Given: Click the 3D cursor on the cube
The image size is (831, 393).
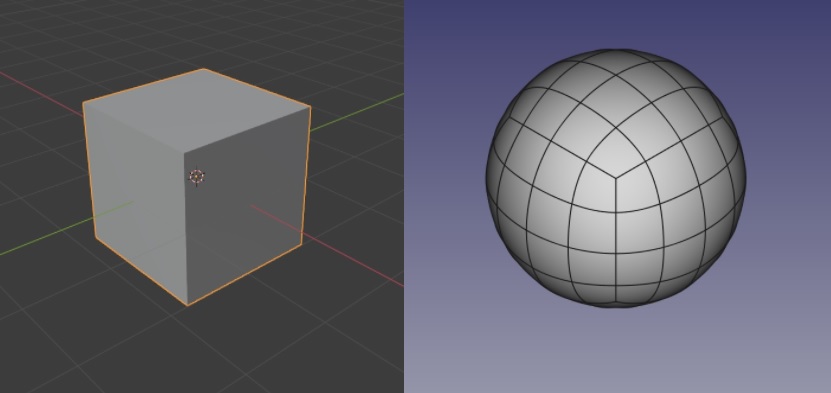Looking at the screenshot, I should point(197,176).
